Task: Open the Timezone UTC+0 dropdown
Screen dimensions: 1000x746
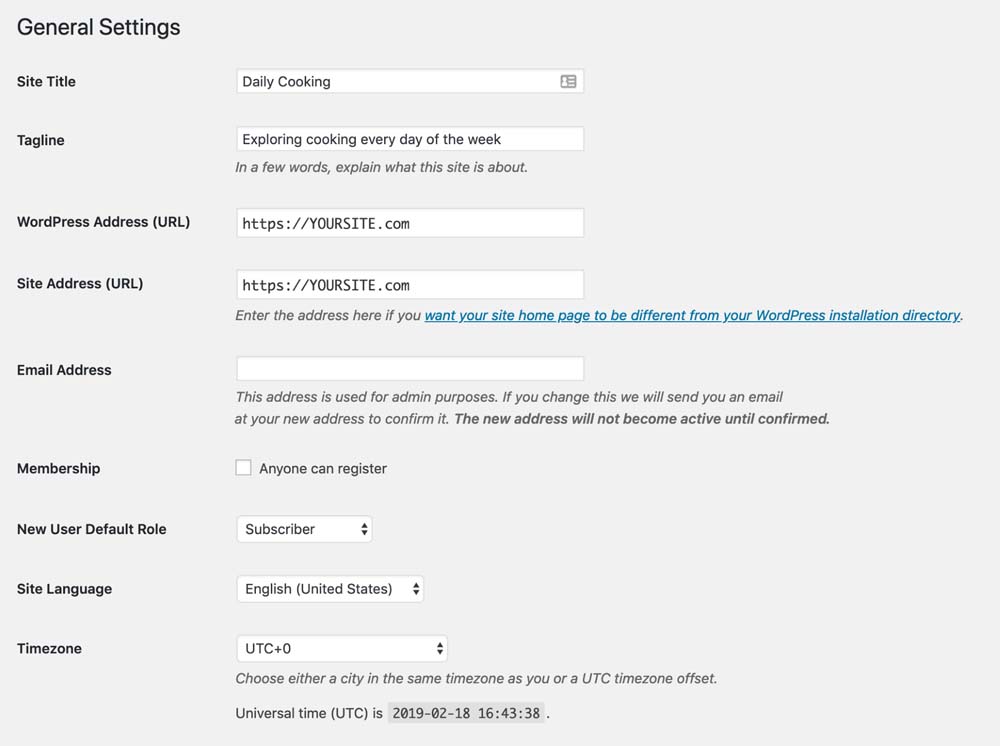Action: click(341, 649)
